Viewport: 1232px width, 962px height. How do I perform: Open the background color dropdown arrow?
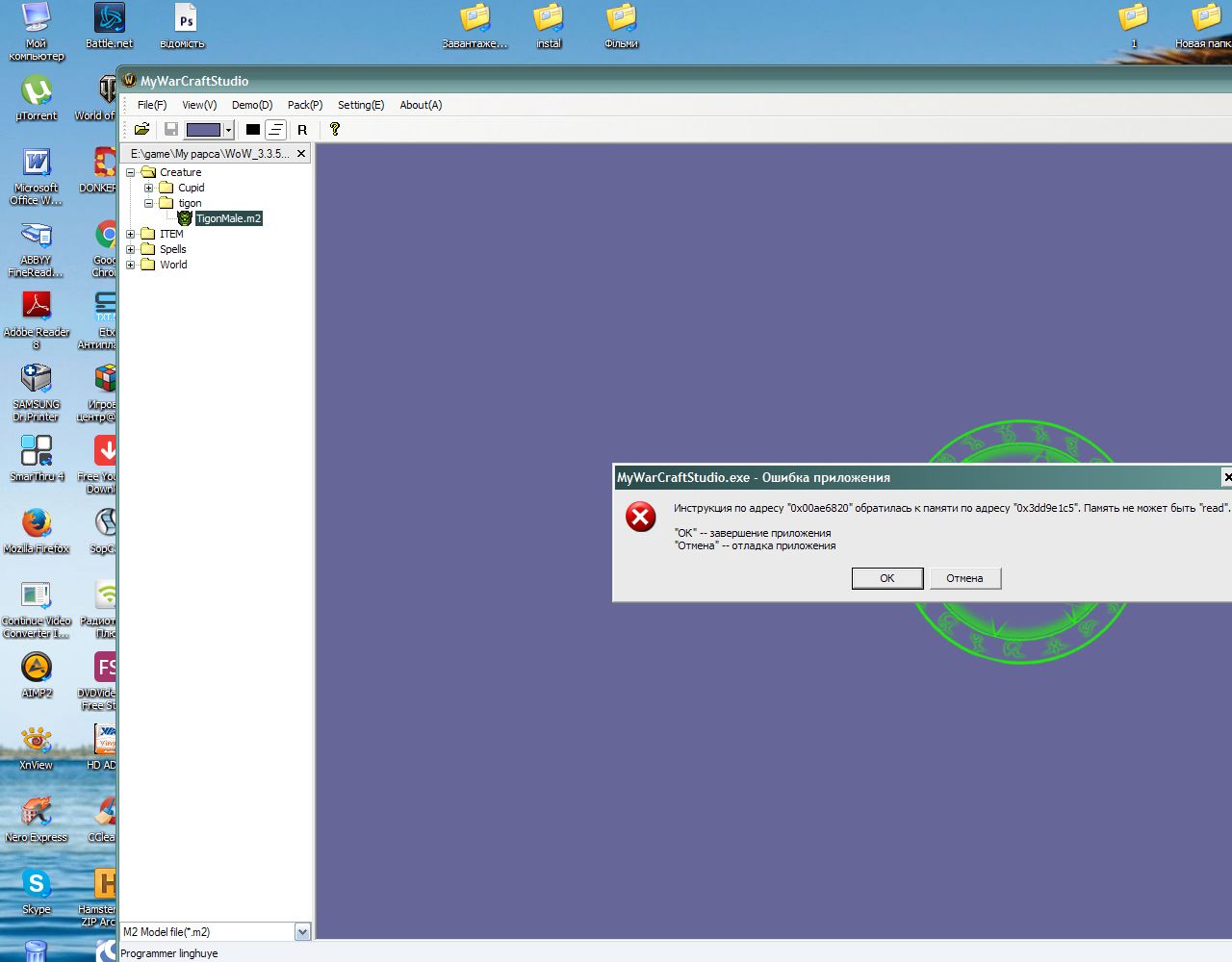228,130
